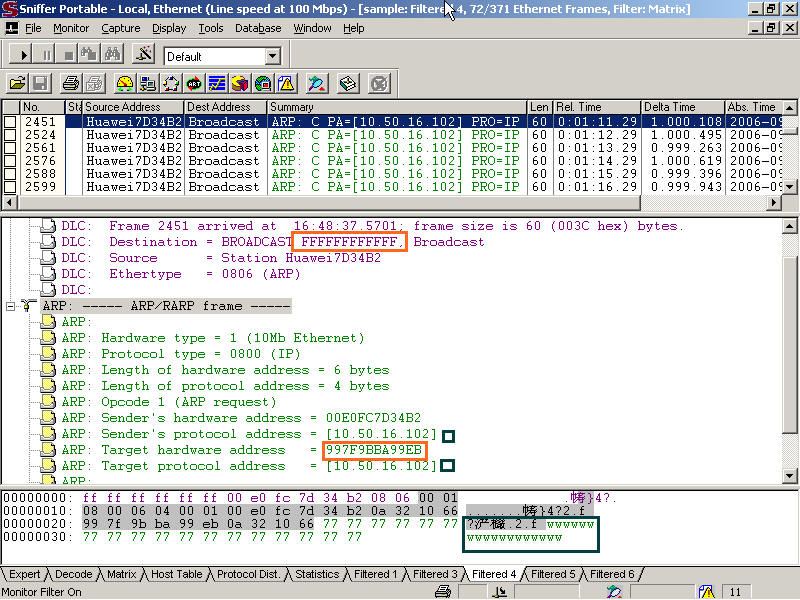Viewport: 800px width, 600px height.
Task: Switch to the Protocol Dist. tab
Action: click(249, 574)
